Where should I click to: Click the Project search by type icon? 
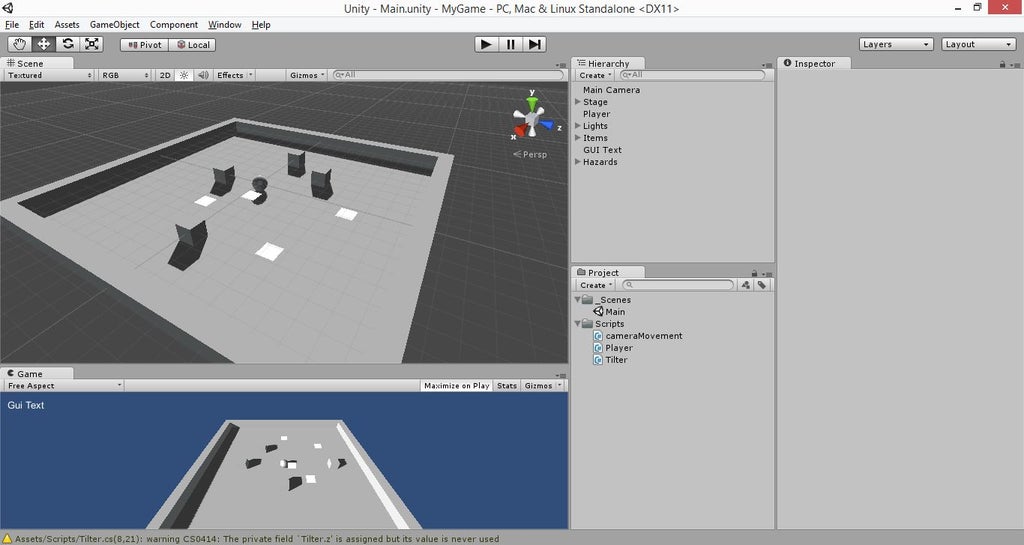click(746, 285)
